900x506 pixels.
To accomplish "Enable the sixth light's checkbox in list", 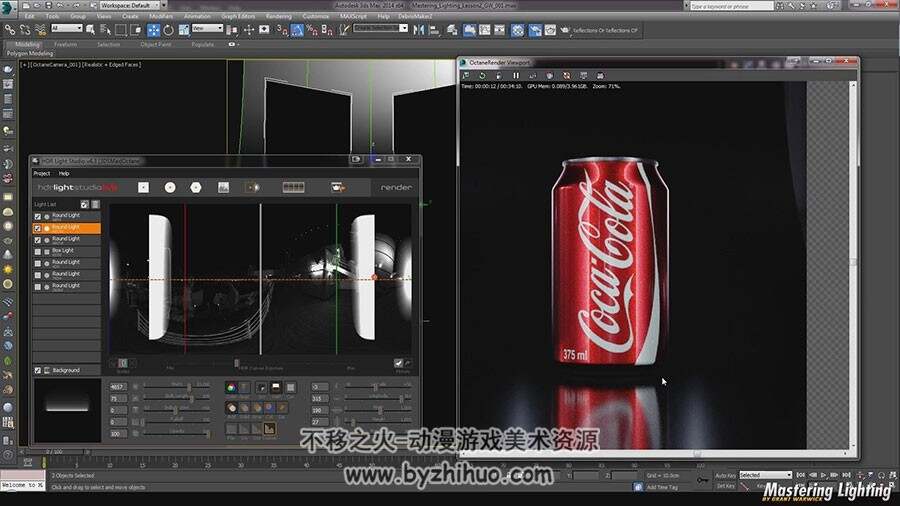I will pos(38,275).
